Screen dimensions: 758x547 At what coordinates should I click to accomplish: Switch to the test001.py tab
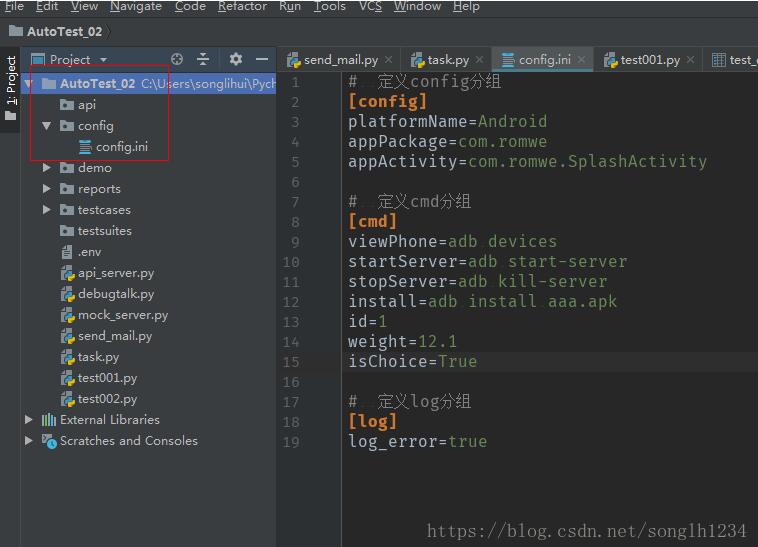coord(649,60)
